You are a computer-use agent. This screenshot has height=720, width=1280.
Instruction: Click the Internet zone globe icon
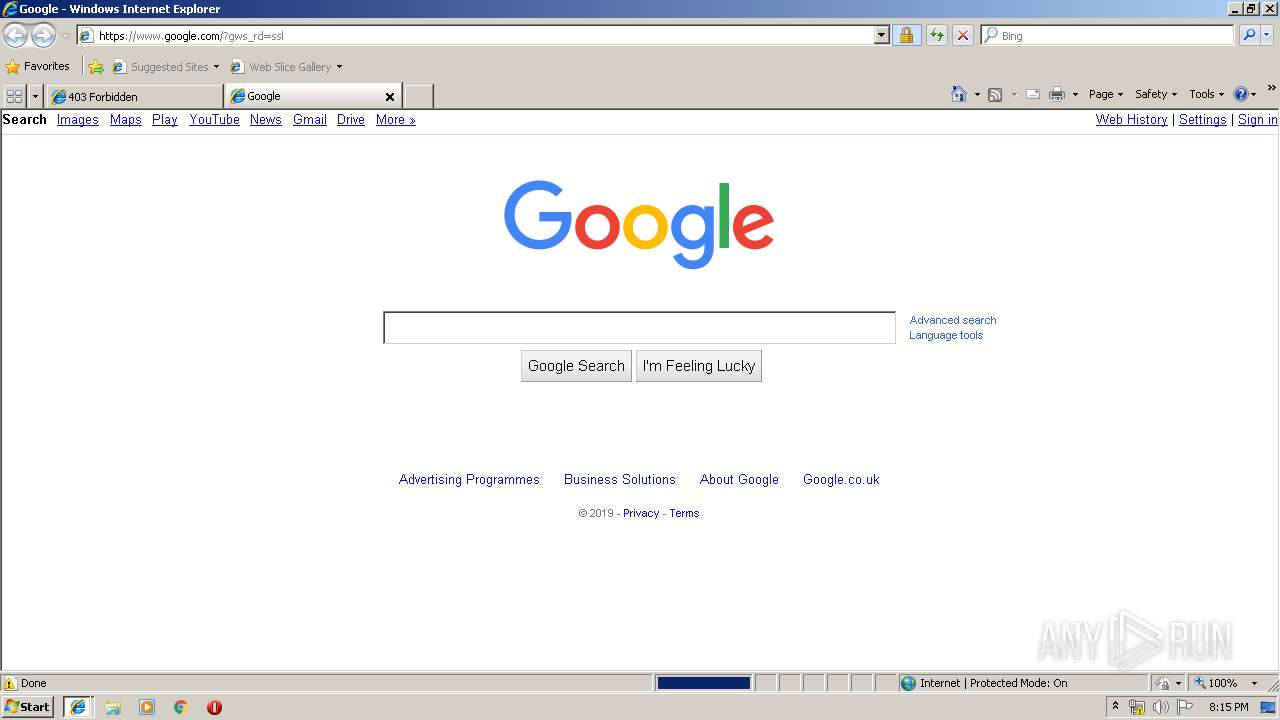tap(908, 683)
